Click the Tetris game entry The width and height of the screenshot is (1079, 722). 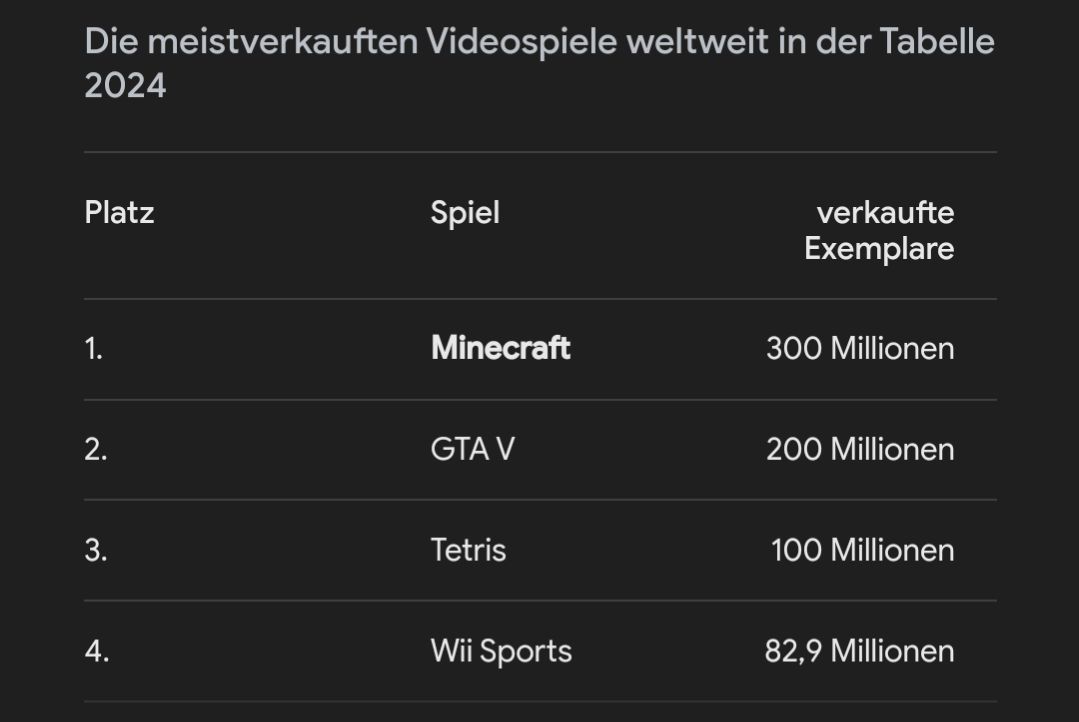pos(468,550)
